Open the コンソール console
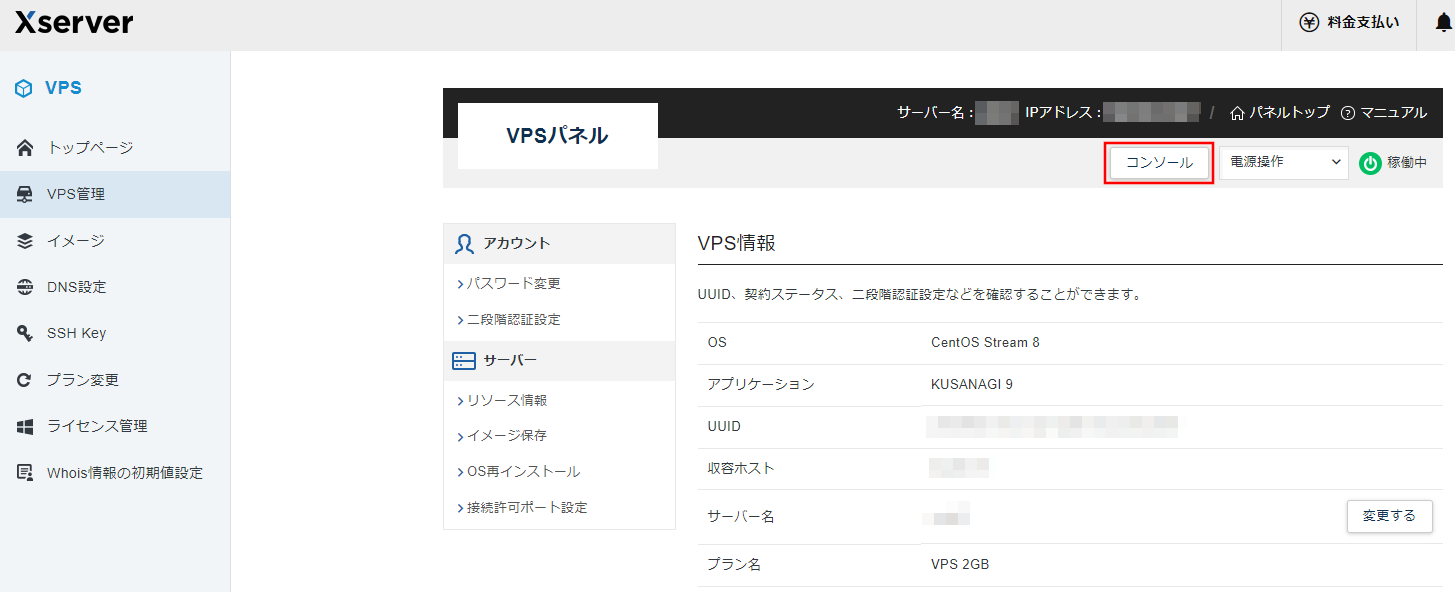 (1158, 162)
